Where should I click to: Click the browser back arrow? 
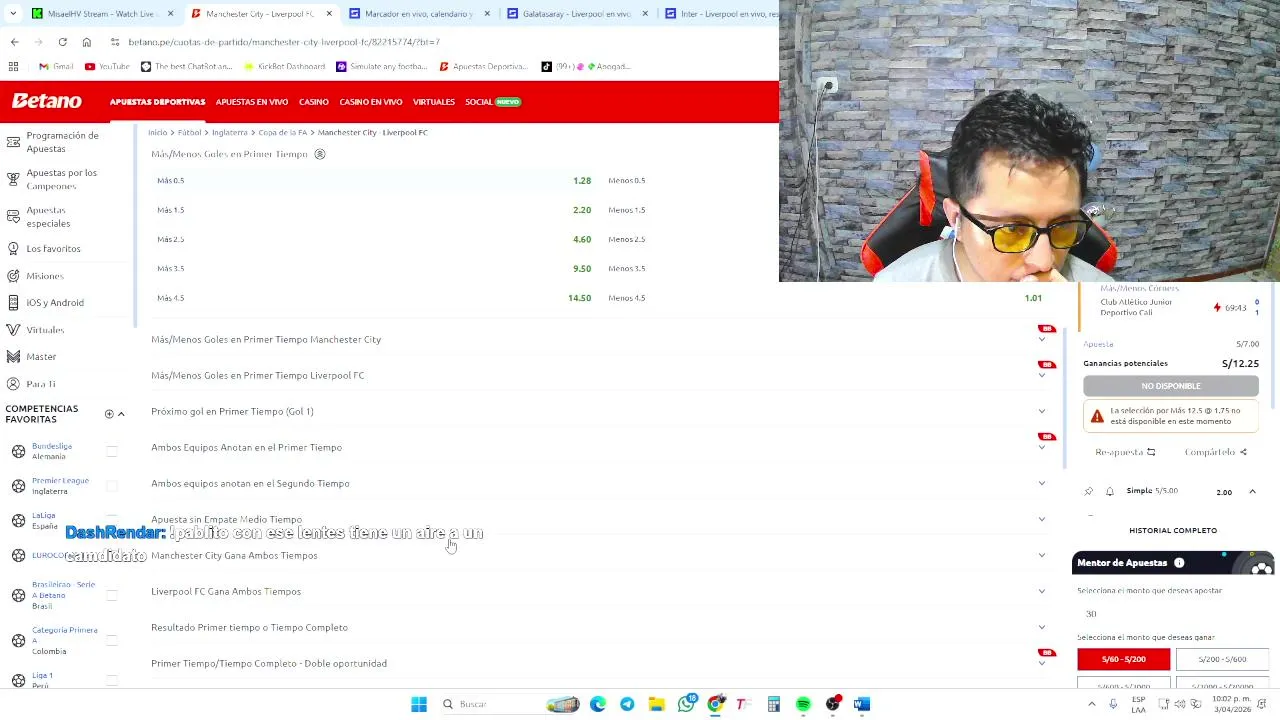[x=14, y=42]
